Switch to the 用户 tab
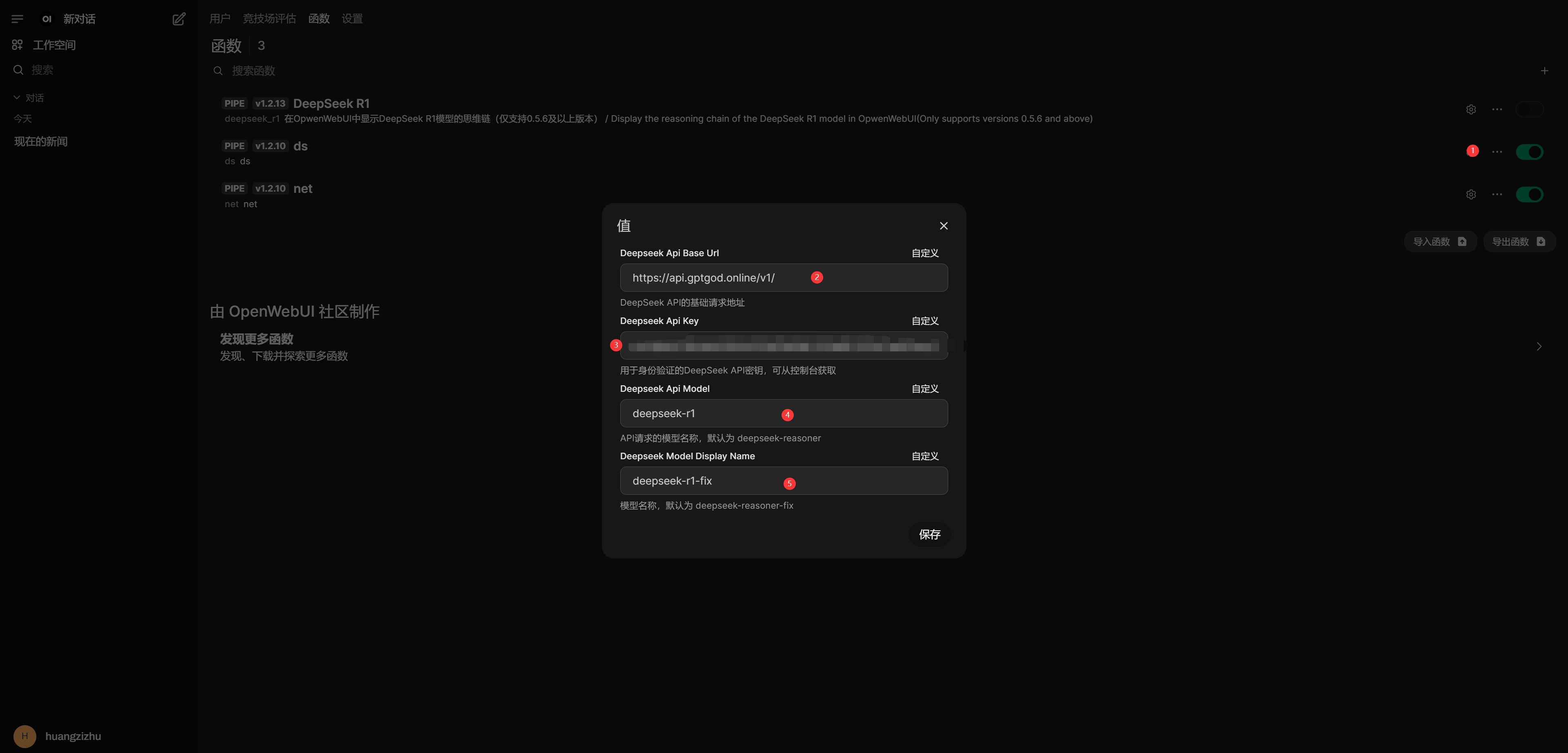 (x=220, y=19)
